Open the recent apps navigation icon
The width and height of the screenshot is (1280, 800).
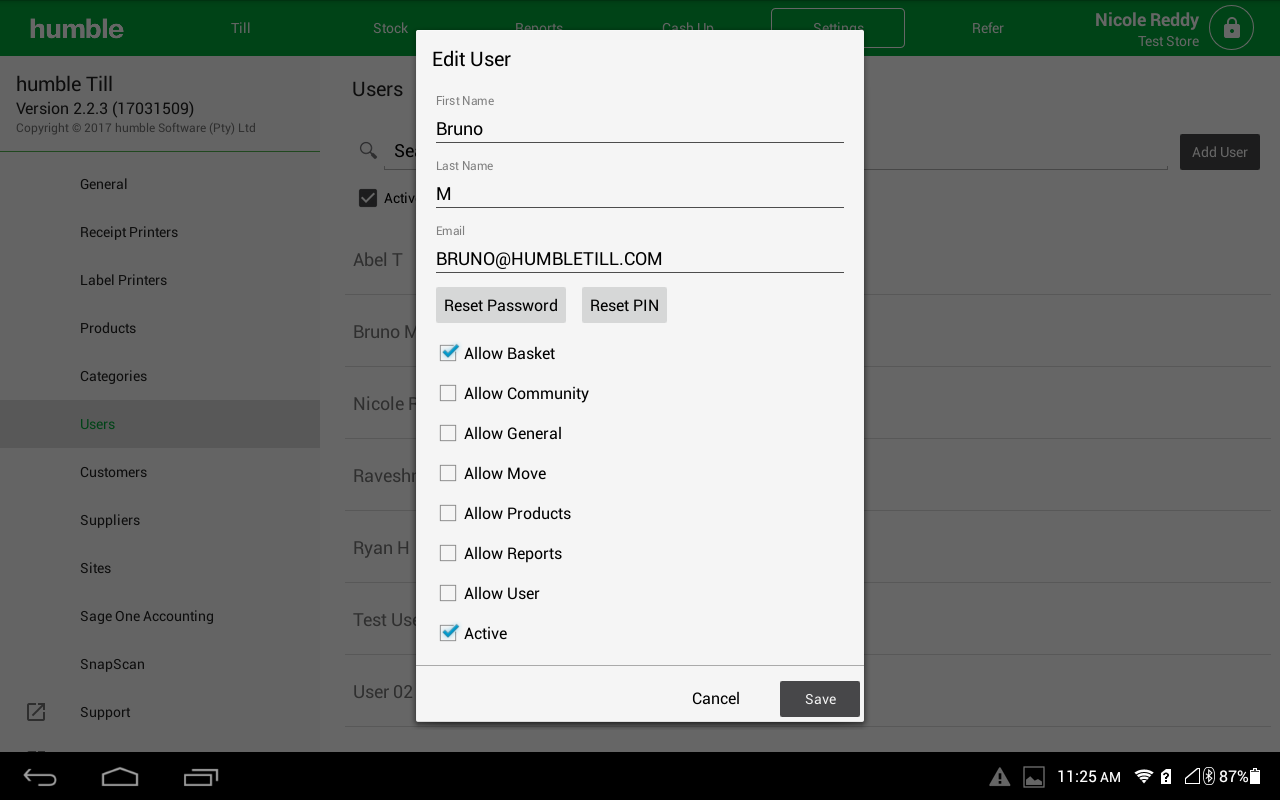(x=201, y=777)
